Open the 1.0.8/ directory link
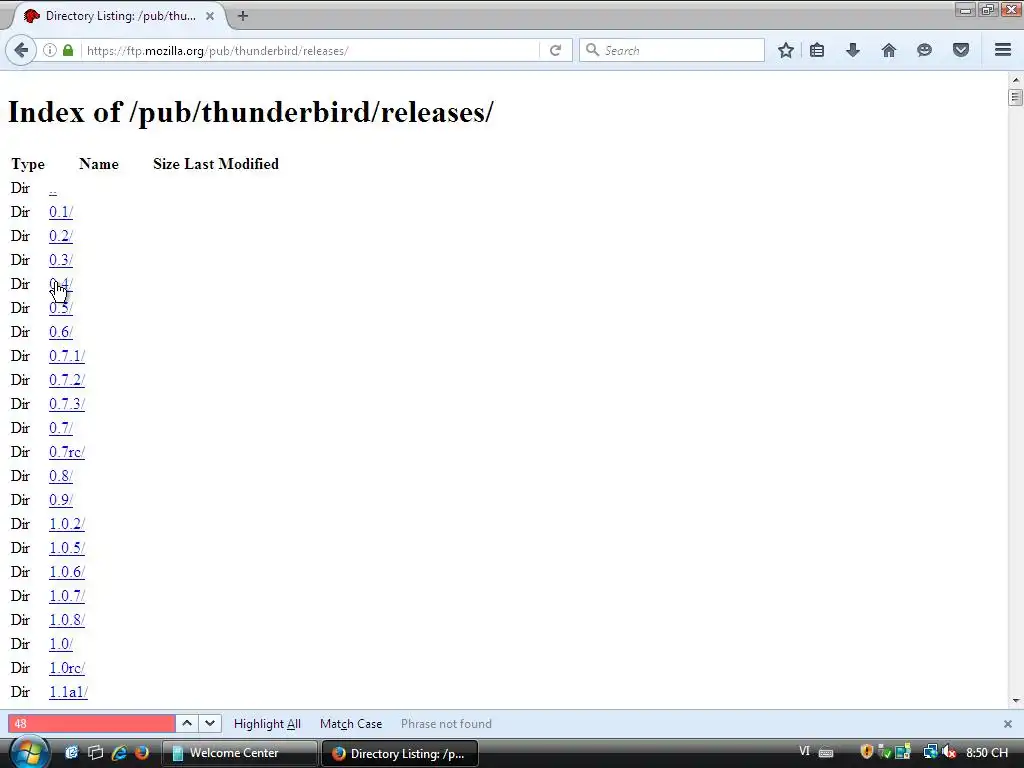The image size is (1024, 768). tap(67, 620)
